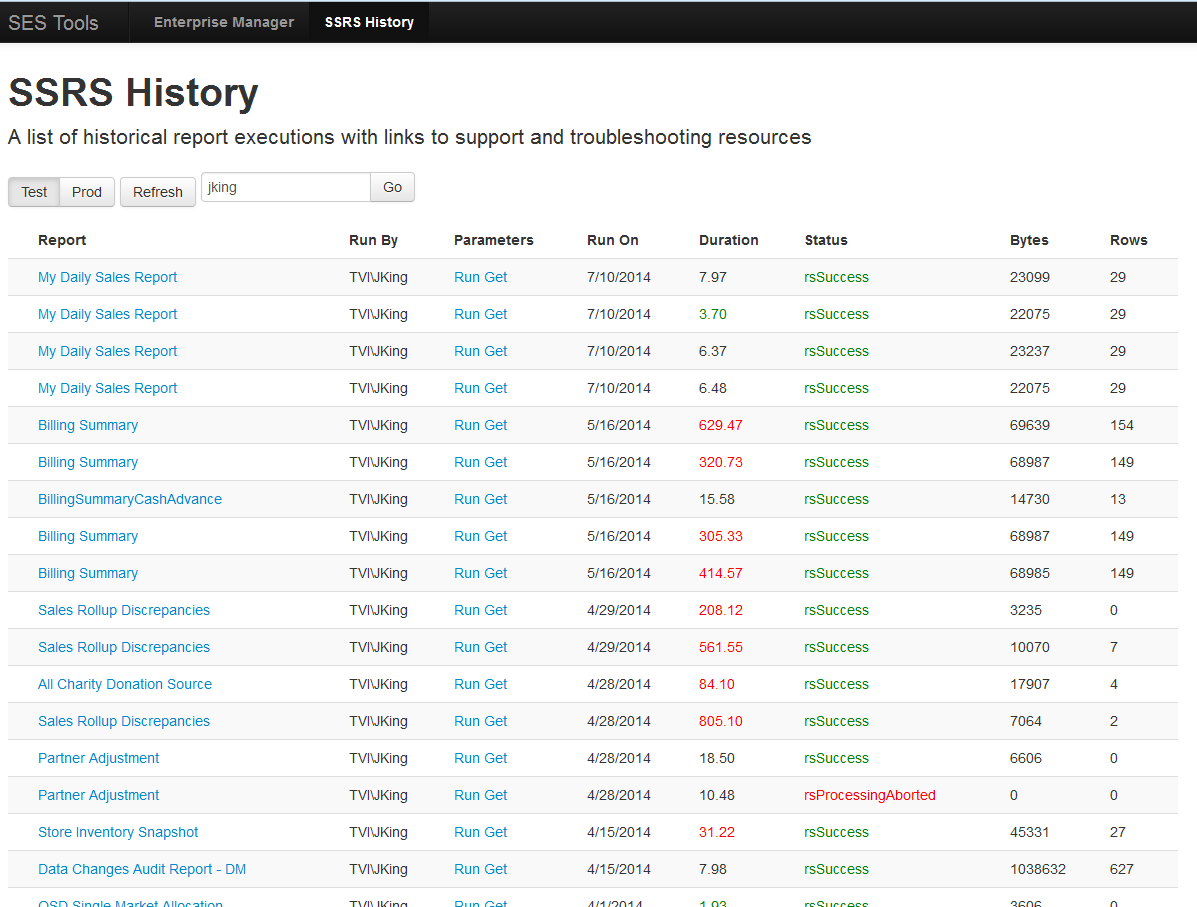This screenshot has width=1197, height=907.
Task: Click the Run By column header
Action: tap(373, 240)
